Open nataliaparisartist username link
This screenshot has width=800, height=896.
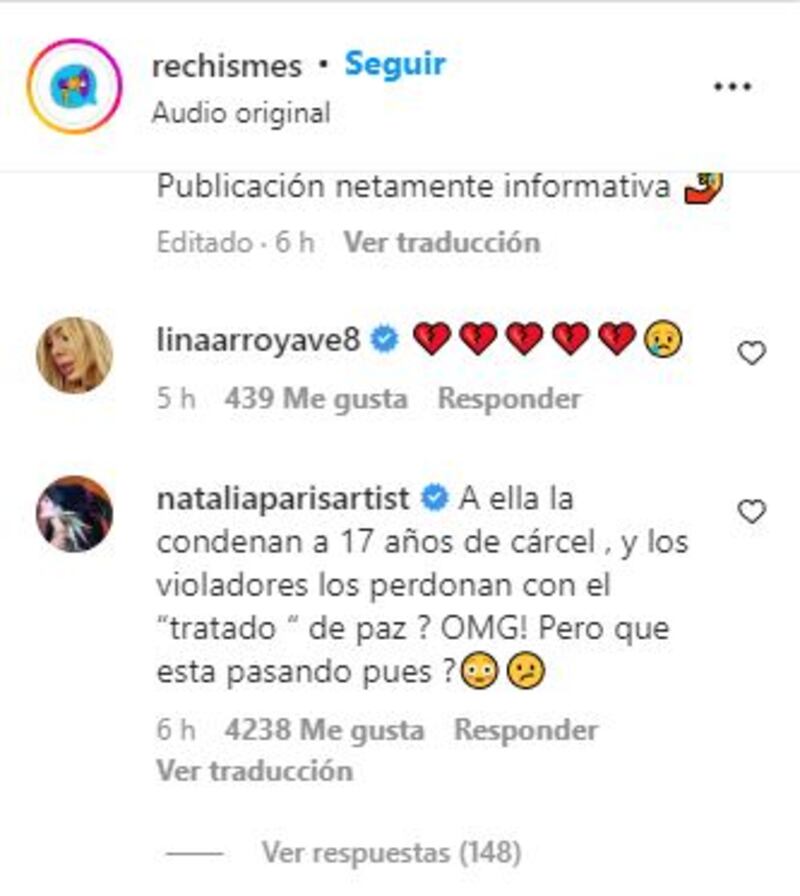coord(283,499)
